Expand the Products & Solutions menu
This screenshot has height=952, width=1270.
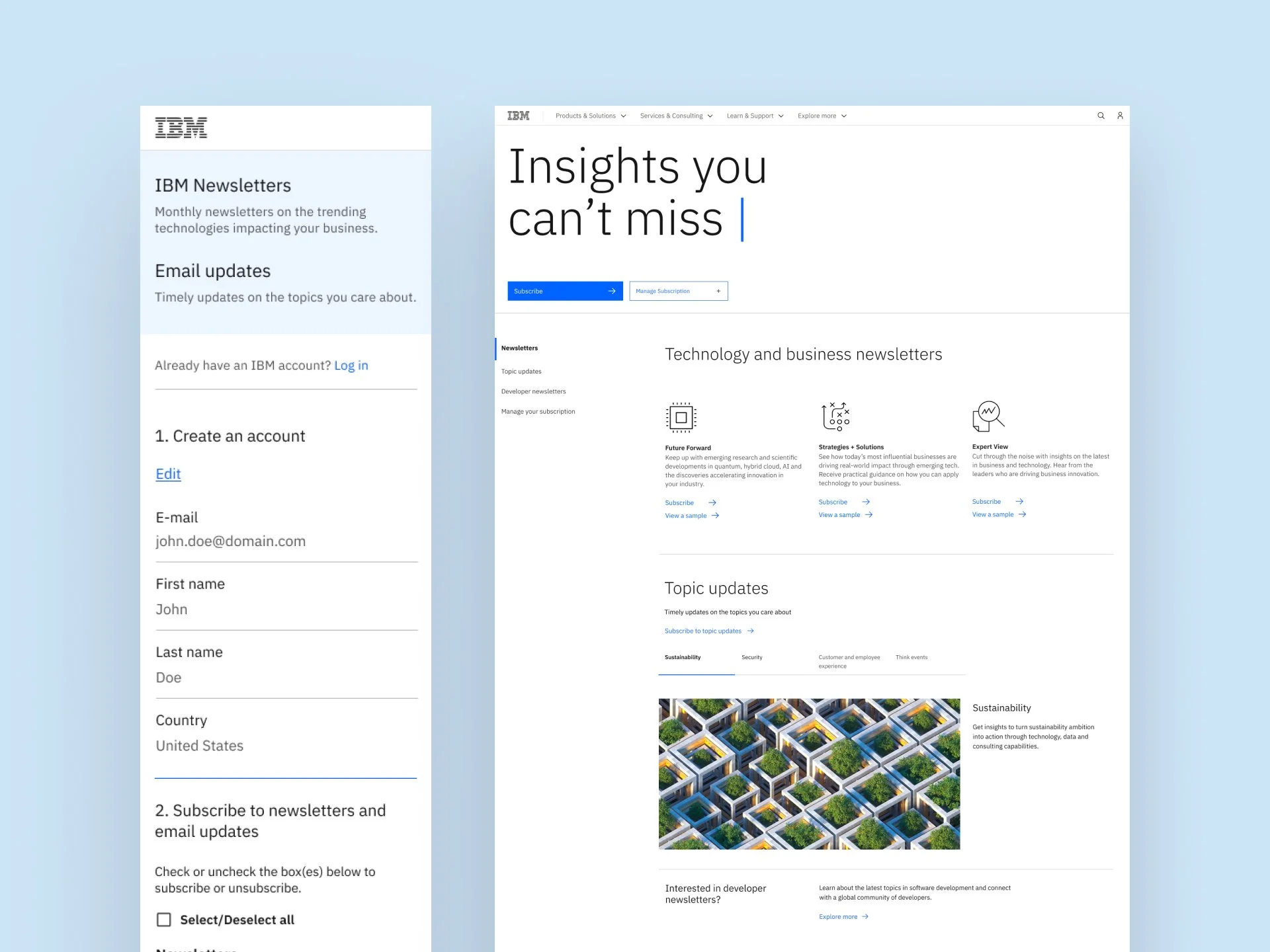coord(590,116)
